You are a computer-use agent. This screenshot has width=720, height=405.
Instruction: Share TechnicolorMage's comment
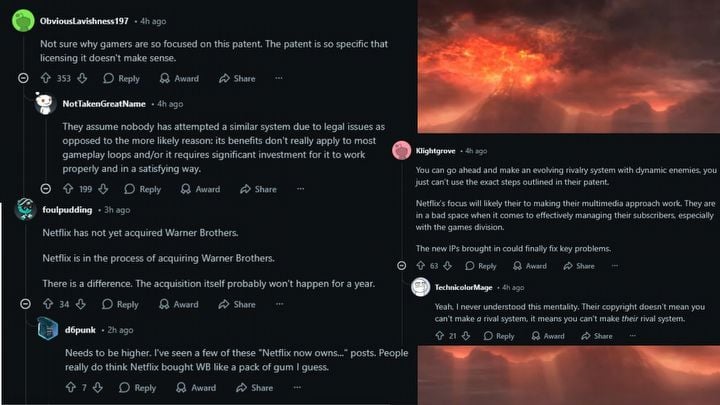[597, 336]
